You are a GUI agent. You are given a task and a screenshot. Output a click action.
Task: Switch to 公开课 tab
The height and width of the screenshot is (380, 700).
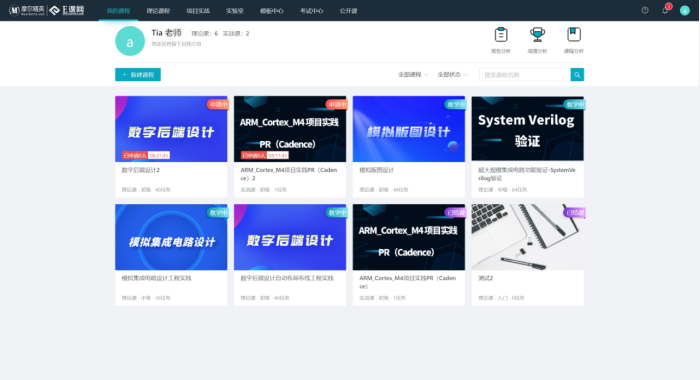pos(348,11)
